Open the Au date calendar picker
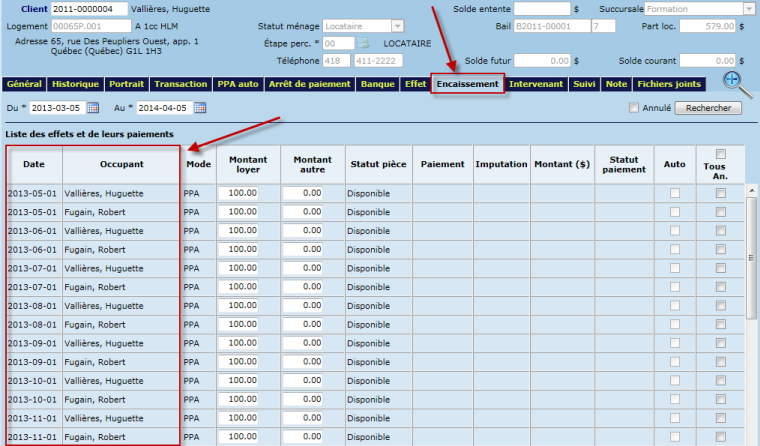 pos(200,108)
